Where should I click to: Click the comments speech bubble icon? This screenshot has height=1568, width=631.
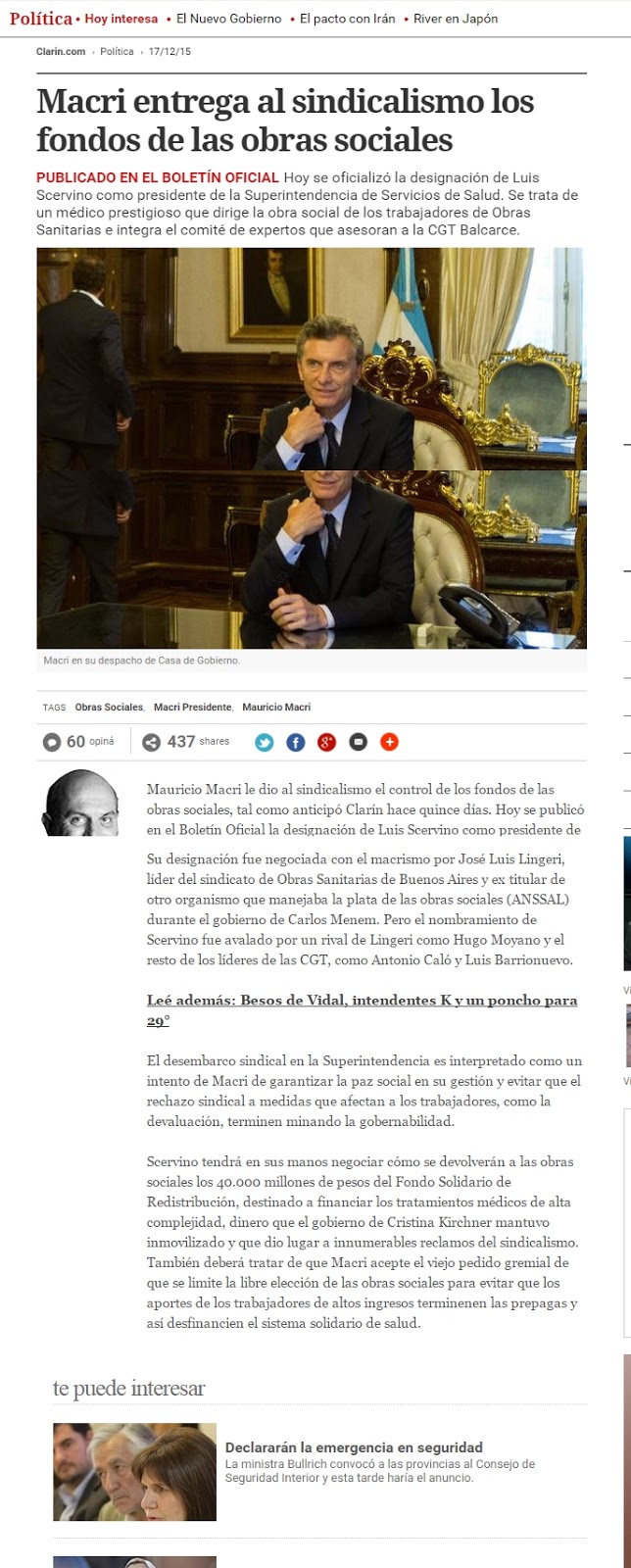[52, 743]
